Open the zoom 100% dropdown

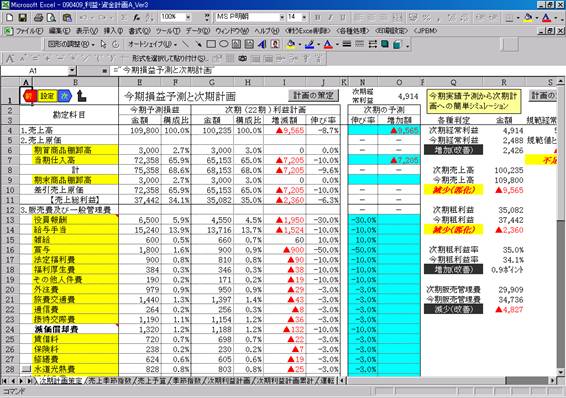(x=188, y=17)
